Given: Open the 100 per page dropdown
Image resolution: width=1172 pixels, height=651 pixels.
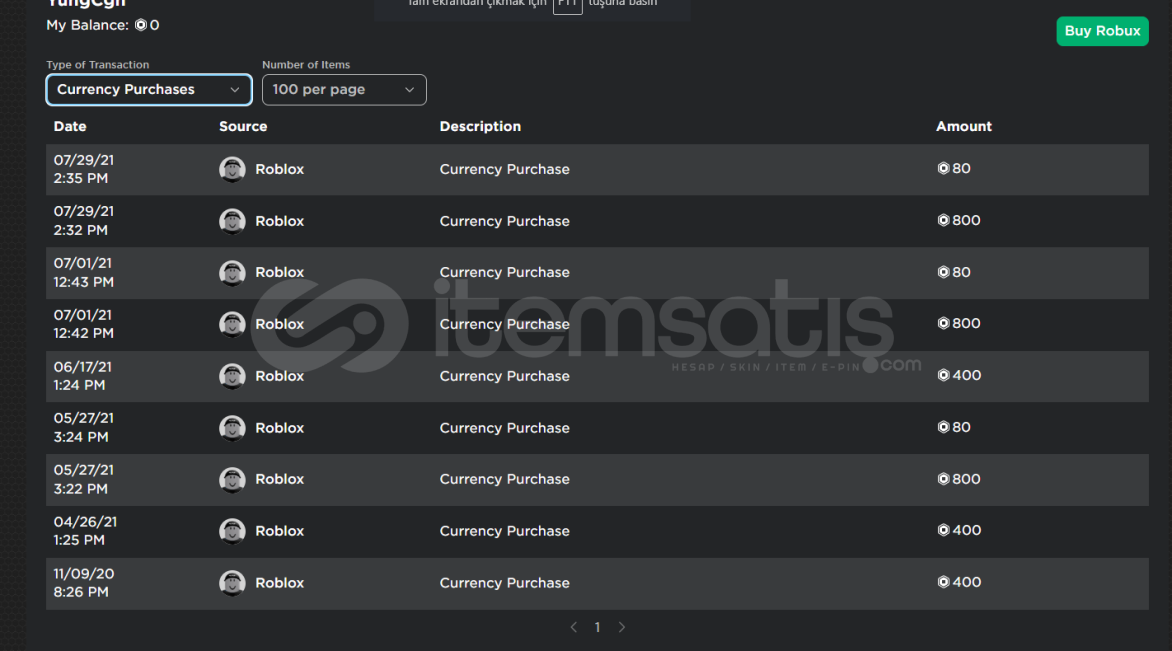Looking at the screenshot, I should [x=344, y=90].
